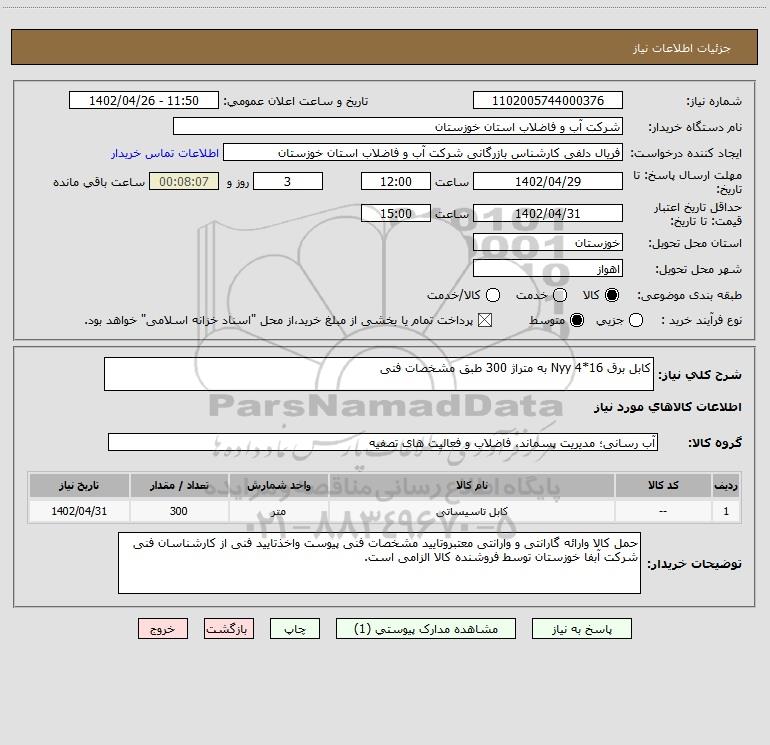Click the بازگشت back button

[x=229, y=629]
